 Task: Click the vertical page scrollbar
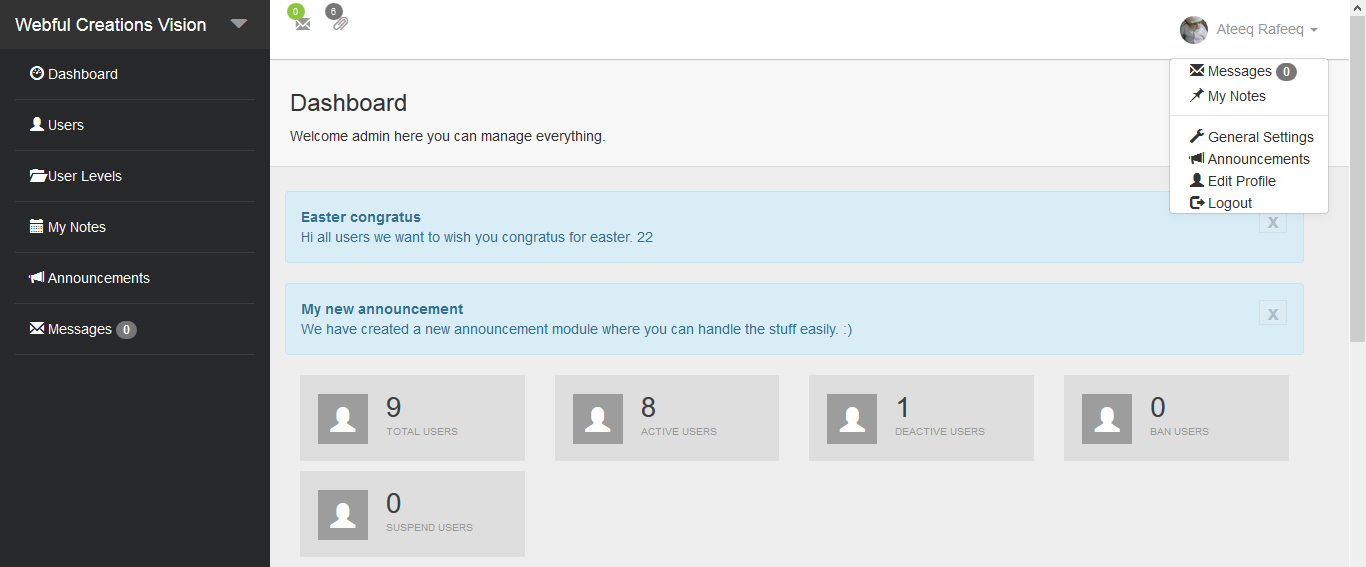pyautogui.click(x=1357, y=200)
